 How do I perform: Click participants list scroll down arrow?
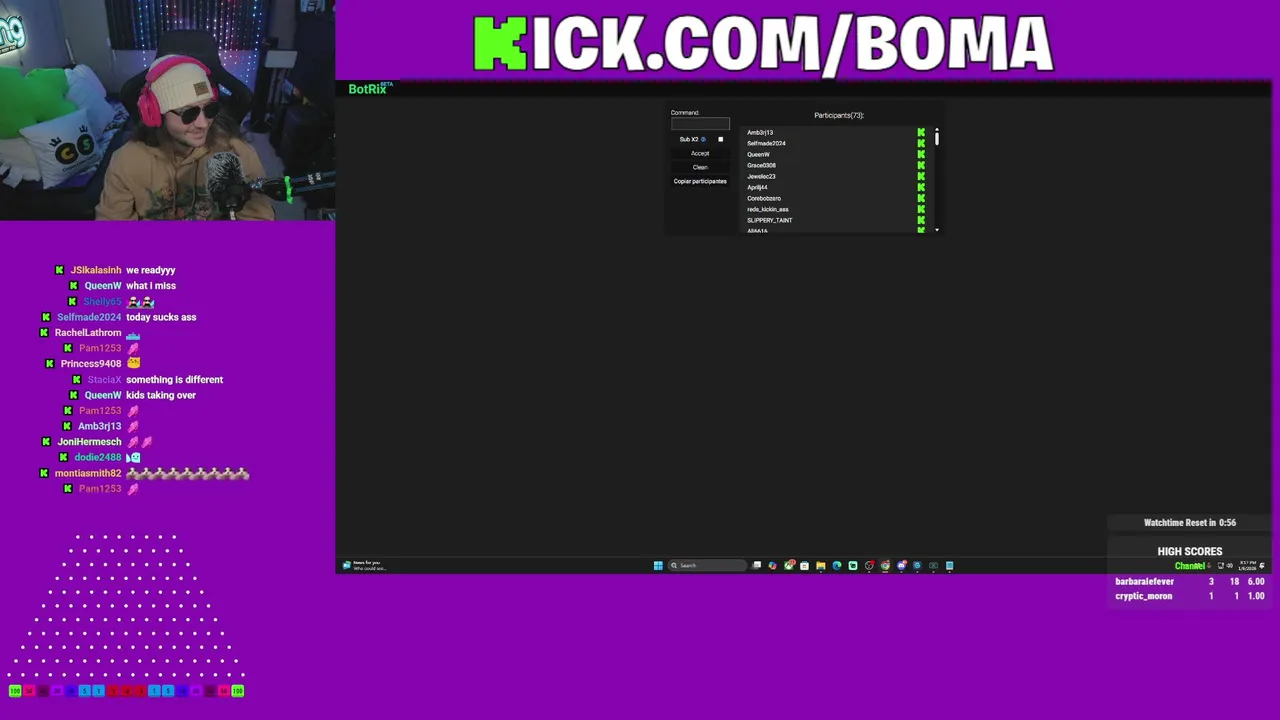[937, 230]
